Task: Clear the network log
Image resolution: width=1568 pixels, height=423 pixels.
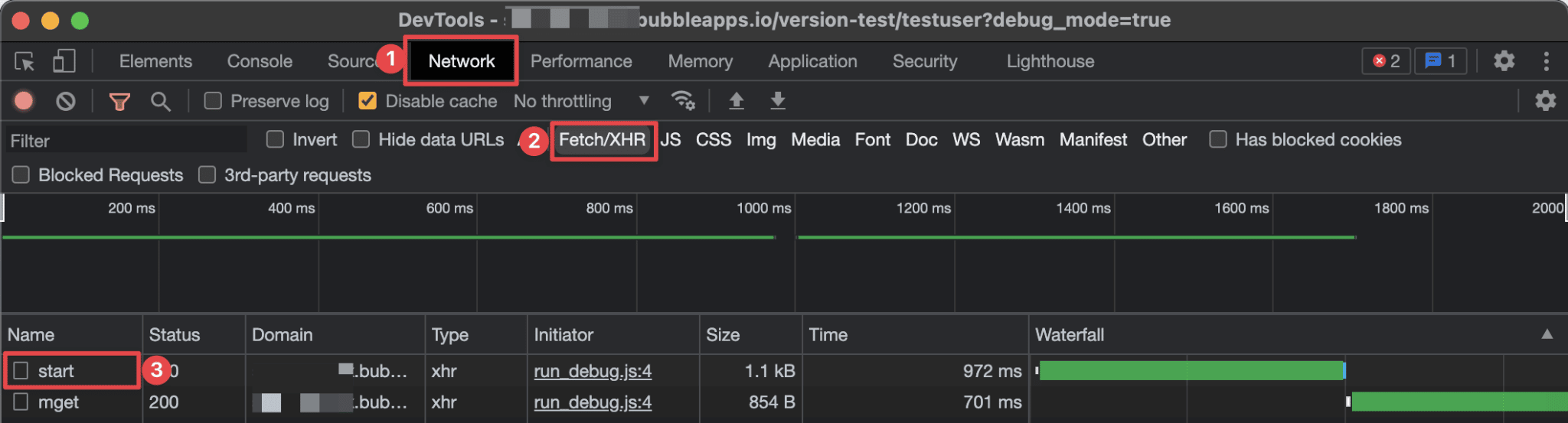Action: [66, 101]
